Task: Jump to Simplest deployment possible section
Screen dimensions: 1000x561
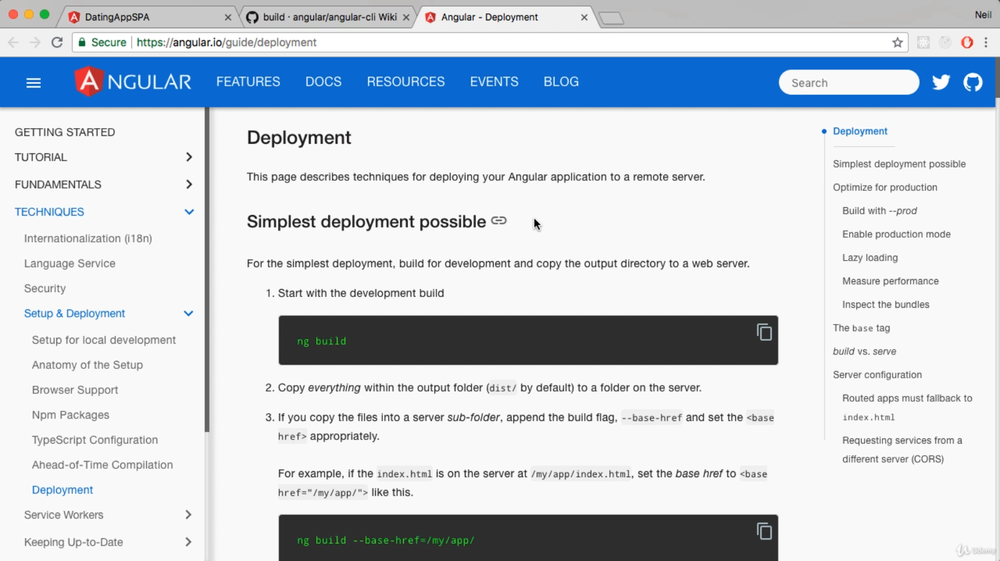Action: pyautogui.click(x=899, y=164)
